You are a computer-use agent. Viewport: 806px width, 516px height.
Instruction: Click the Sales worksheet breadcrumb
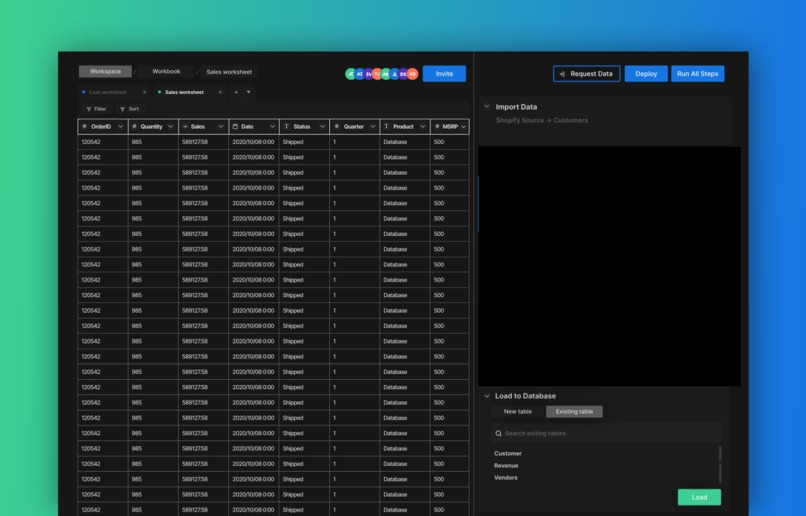coord(229,72)
